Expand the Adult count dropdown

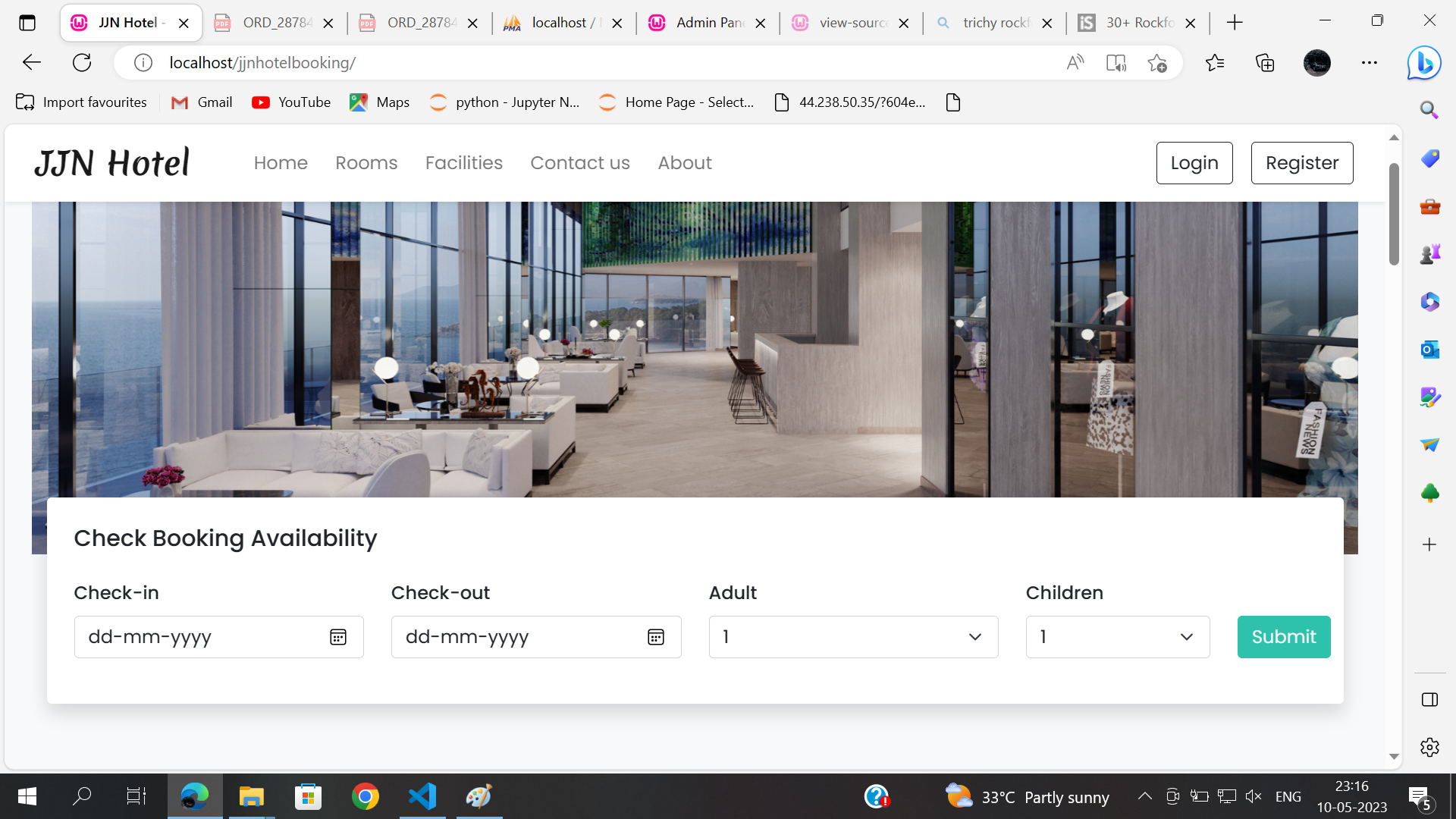pos(853,637)
